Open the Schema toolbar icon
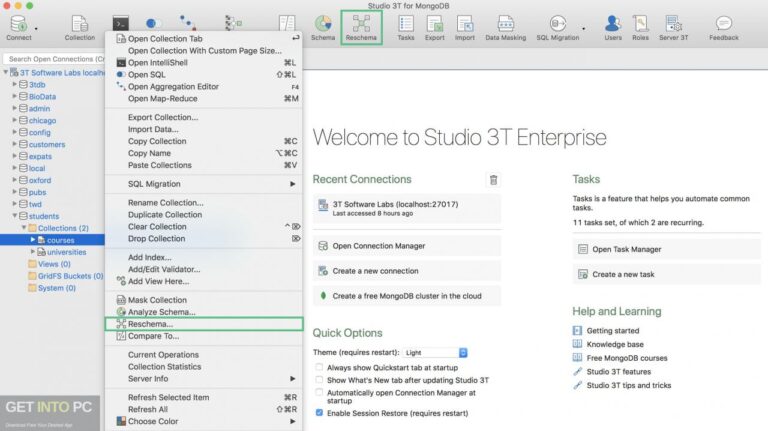Viewport: 768px width, 431px height. tap(323, 23)
